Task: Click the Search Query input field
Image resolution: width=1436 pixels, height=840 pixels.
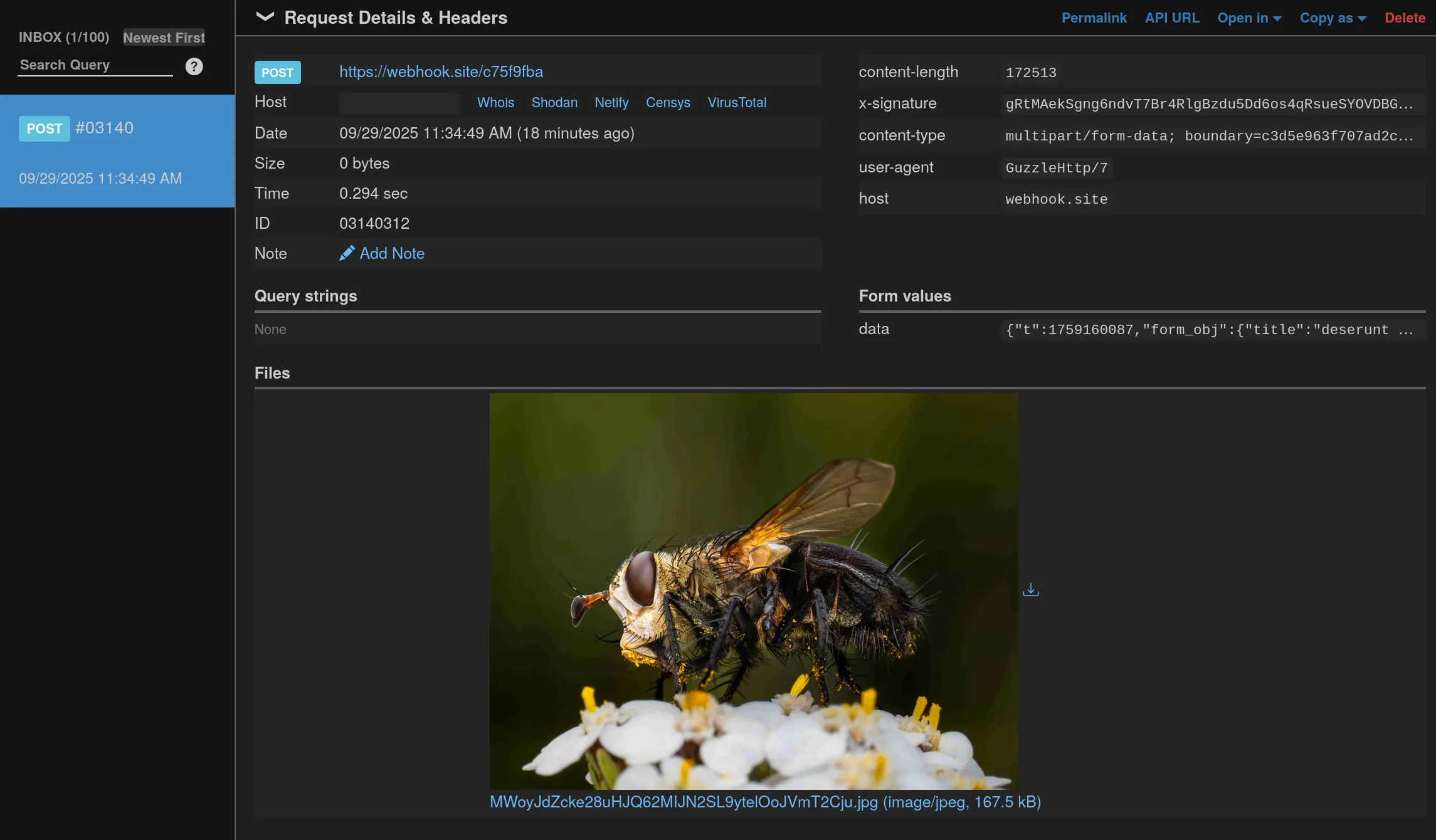Action: click(x=94, y=65)
